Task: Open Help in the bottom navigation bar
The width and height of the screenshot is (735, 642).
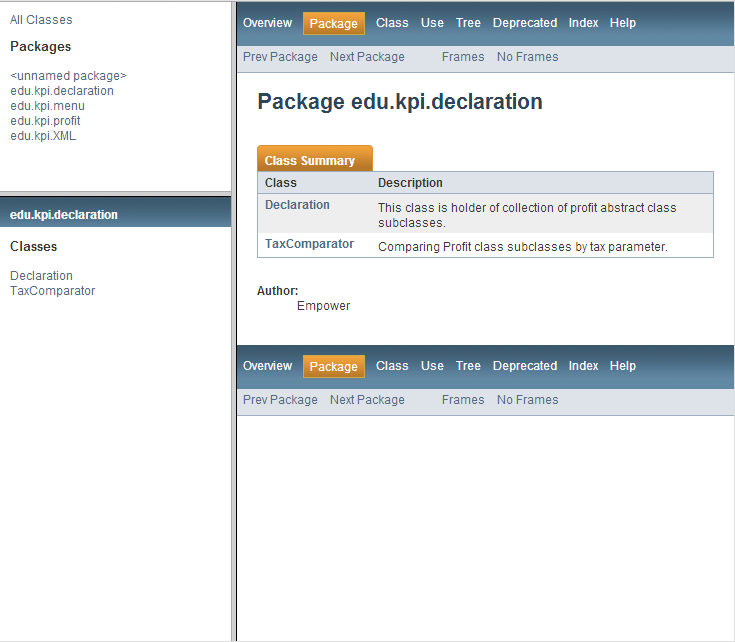Action: pyautogui.click(x=623, y=366)
